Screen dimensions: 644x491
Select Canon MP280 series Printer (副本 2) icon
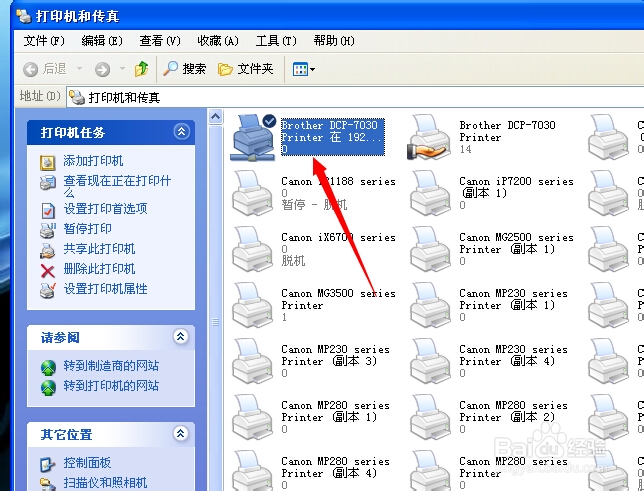[430, 417]
